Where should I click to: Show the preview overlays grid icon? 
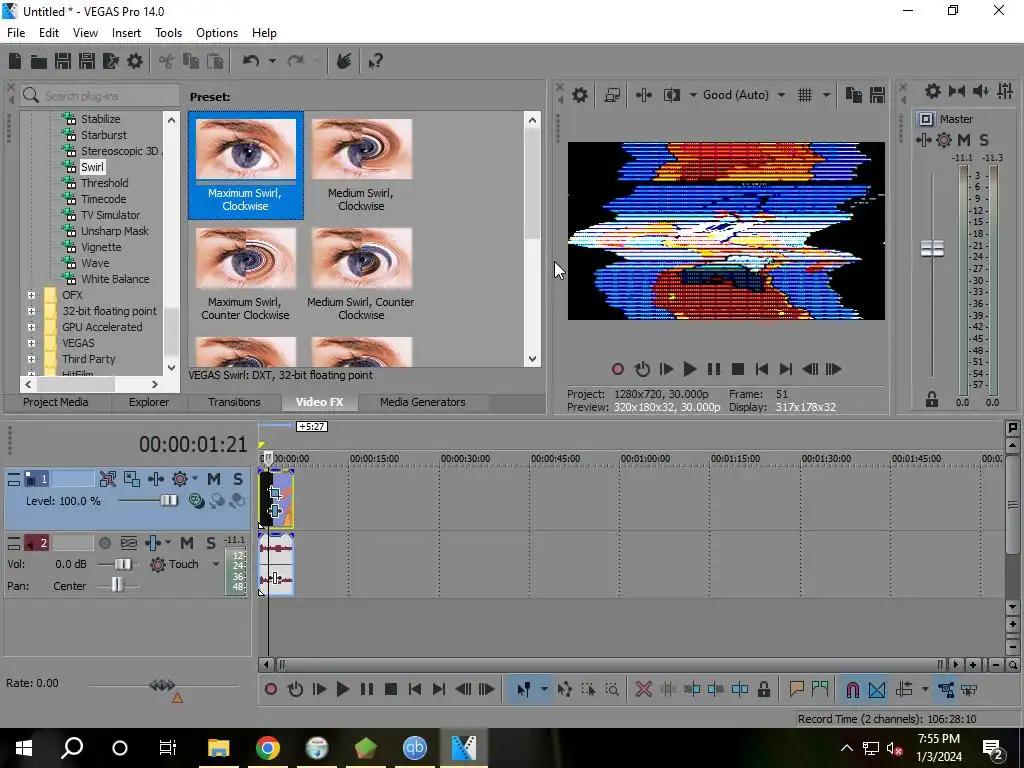coord(805,95)
